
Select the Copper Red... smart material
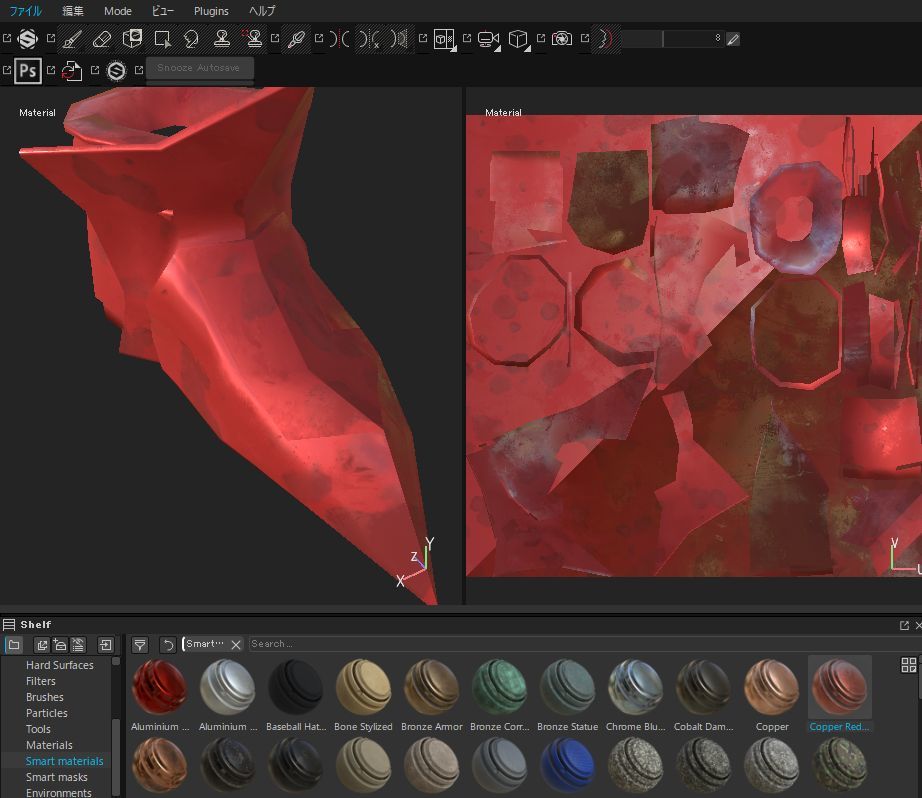[840, 695]
